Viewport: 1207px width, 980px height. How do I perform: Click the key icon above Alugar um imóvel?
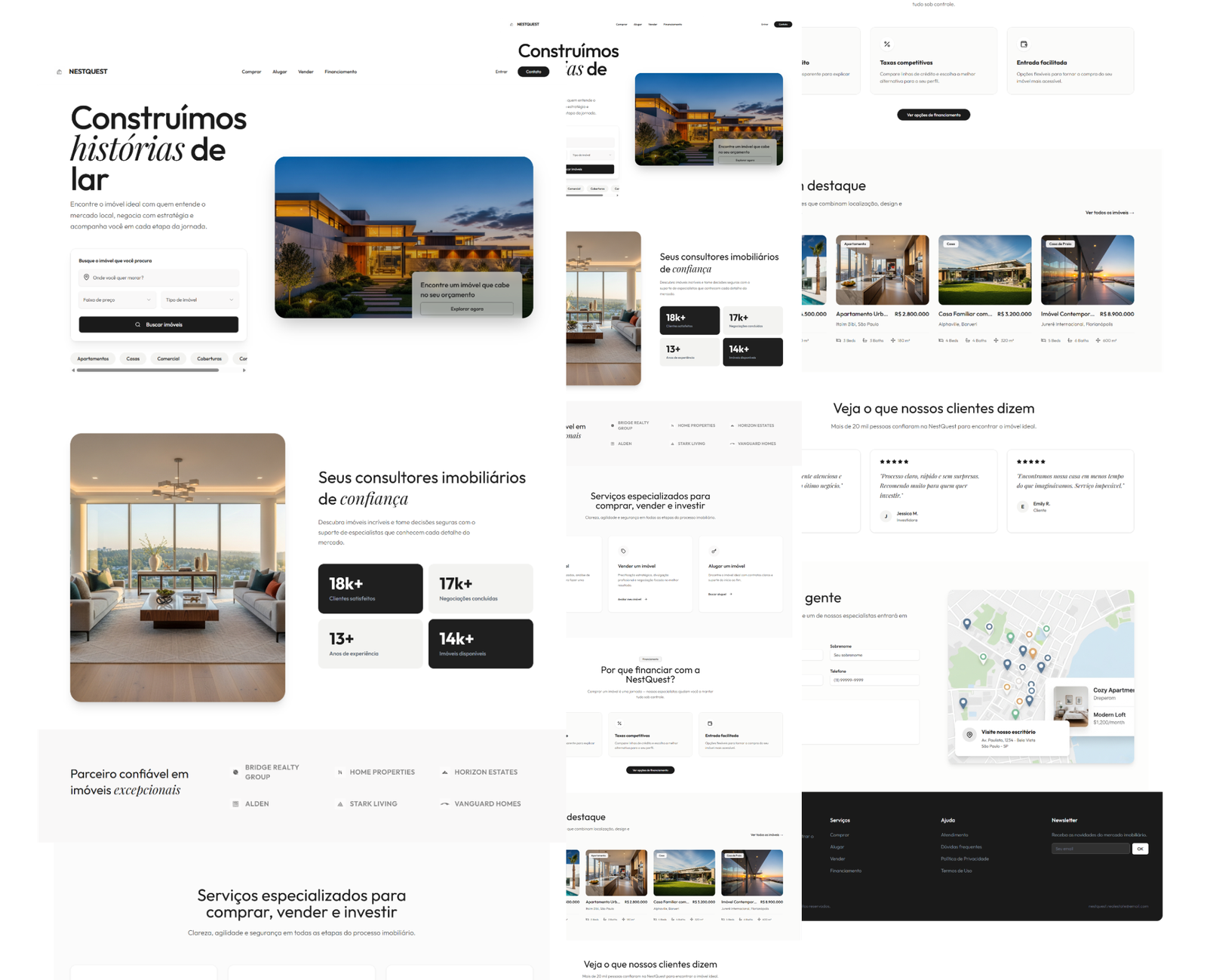(714, 551)
